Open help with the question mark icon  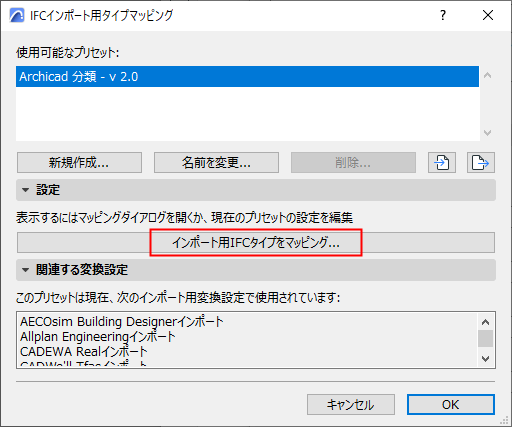coord(443,15)
